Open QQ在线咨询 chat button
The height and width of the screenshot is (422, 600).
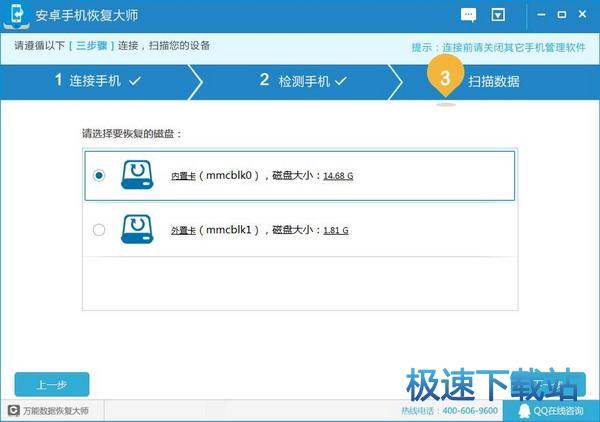(551, 411)
